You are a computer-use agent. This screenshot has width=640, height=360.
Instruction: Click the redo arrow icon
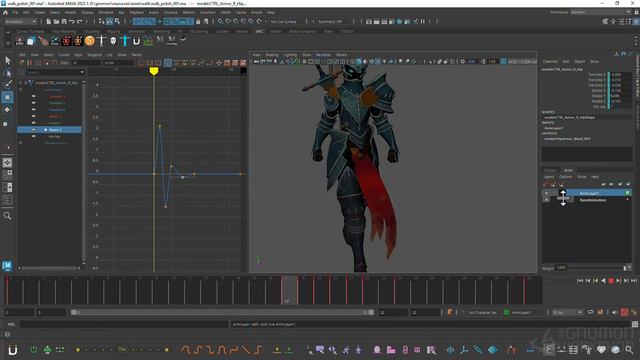coord(80,21)
